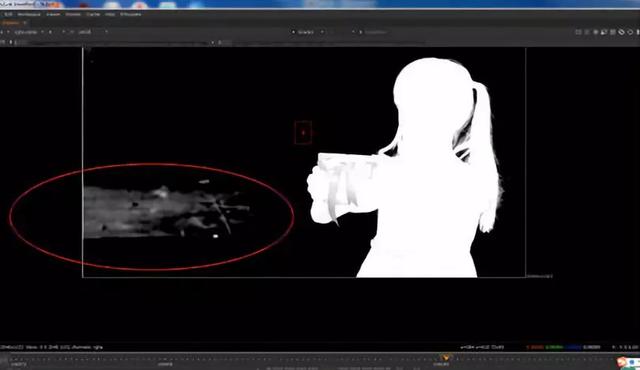
Task: Expand the channel set dropdown in viewer toolbar
Action: [x=29, y=32]
